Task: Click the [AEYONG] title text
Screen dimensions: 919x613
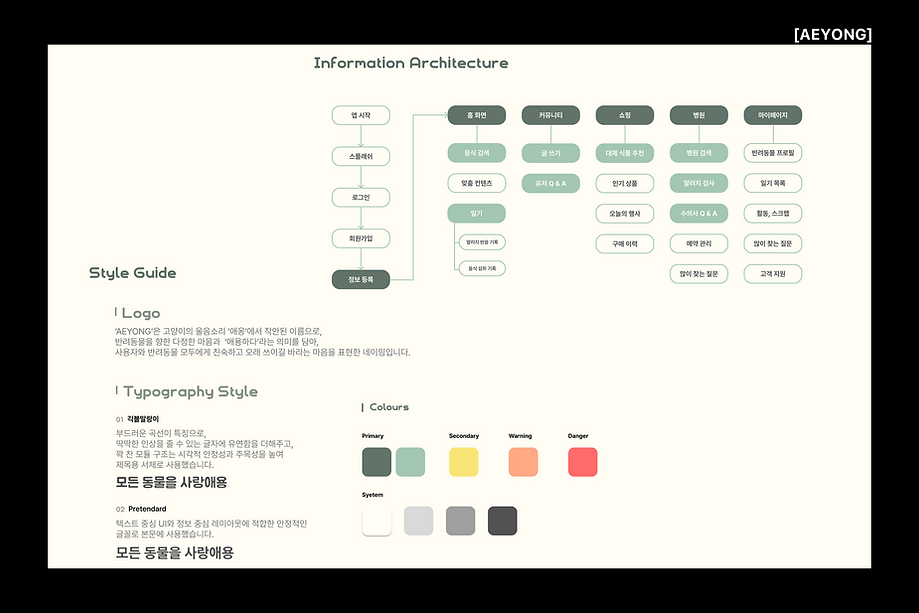Action: (x=833, y=35)
